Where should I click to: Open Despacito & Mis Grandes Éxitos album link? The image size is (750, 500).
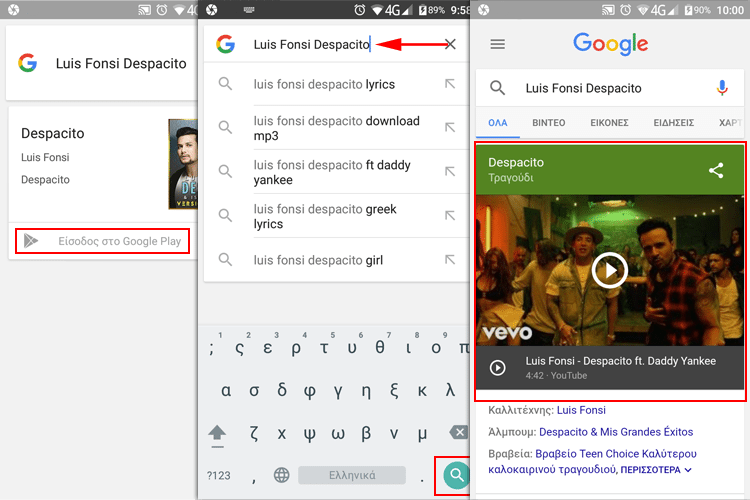point(616,432)
